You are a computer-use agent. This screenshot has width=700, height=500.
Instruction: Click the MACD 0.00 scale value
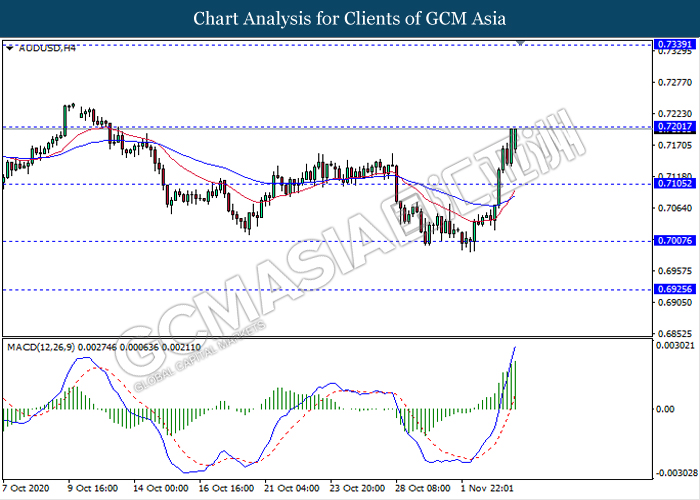(x=665, y=409)
